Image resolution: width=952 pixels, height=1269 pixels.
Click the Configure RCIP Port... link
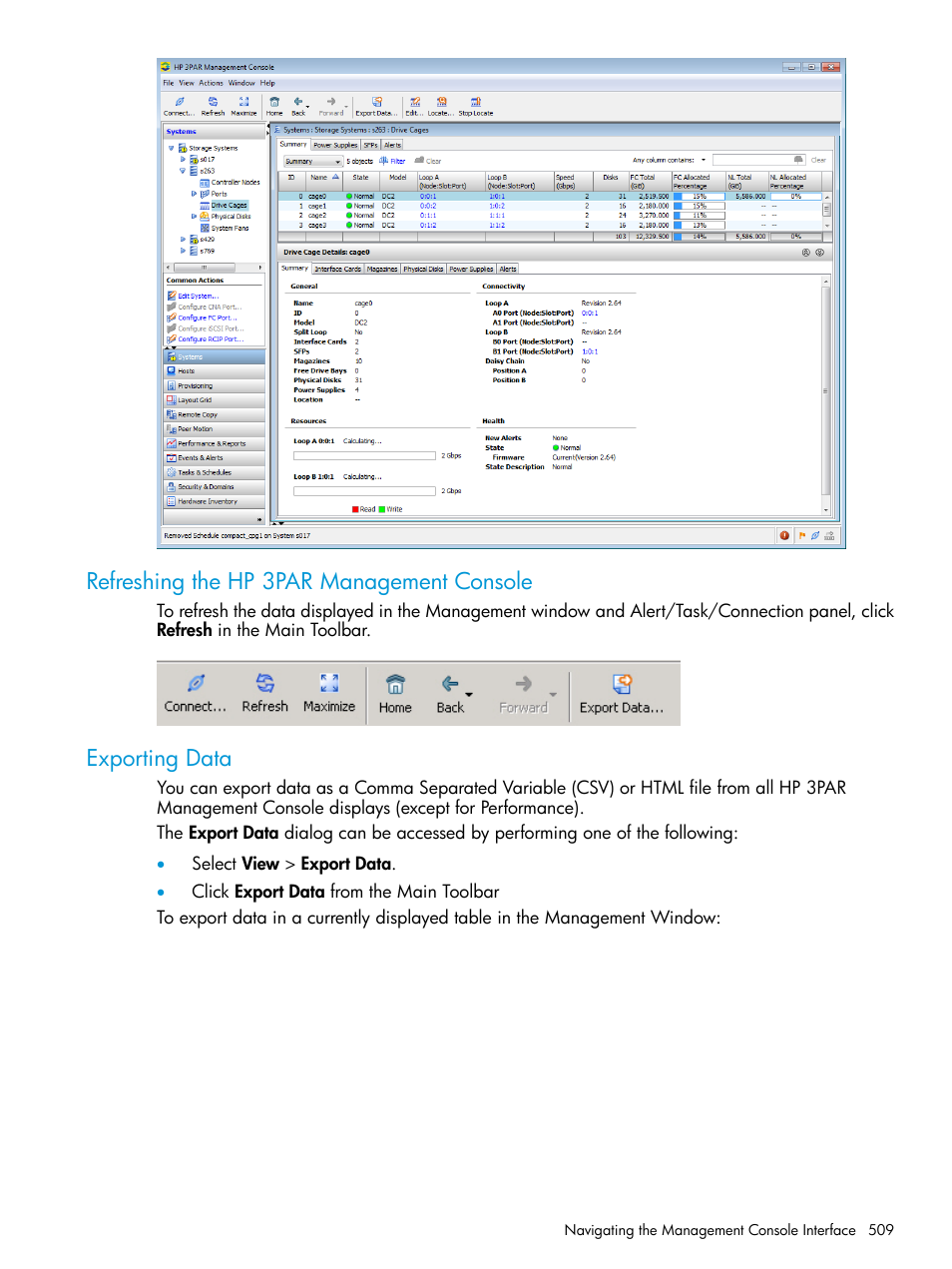210,339
